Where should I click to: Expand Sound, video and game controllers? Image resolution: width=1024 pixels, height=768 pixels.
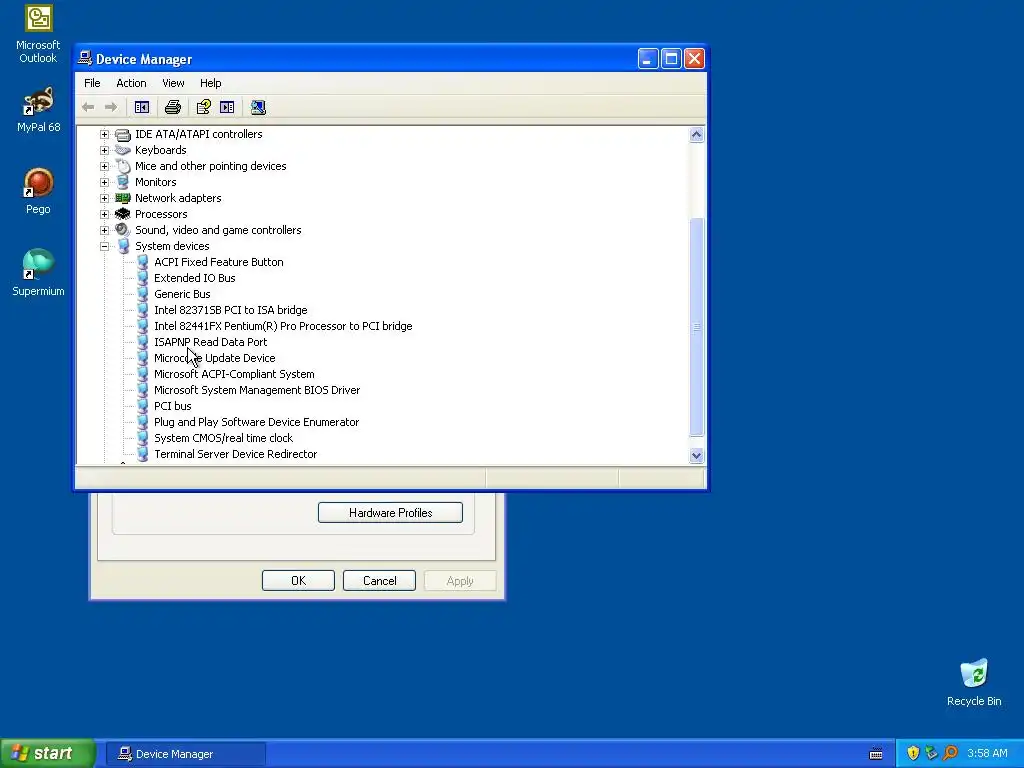(104, 231)
